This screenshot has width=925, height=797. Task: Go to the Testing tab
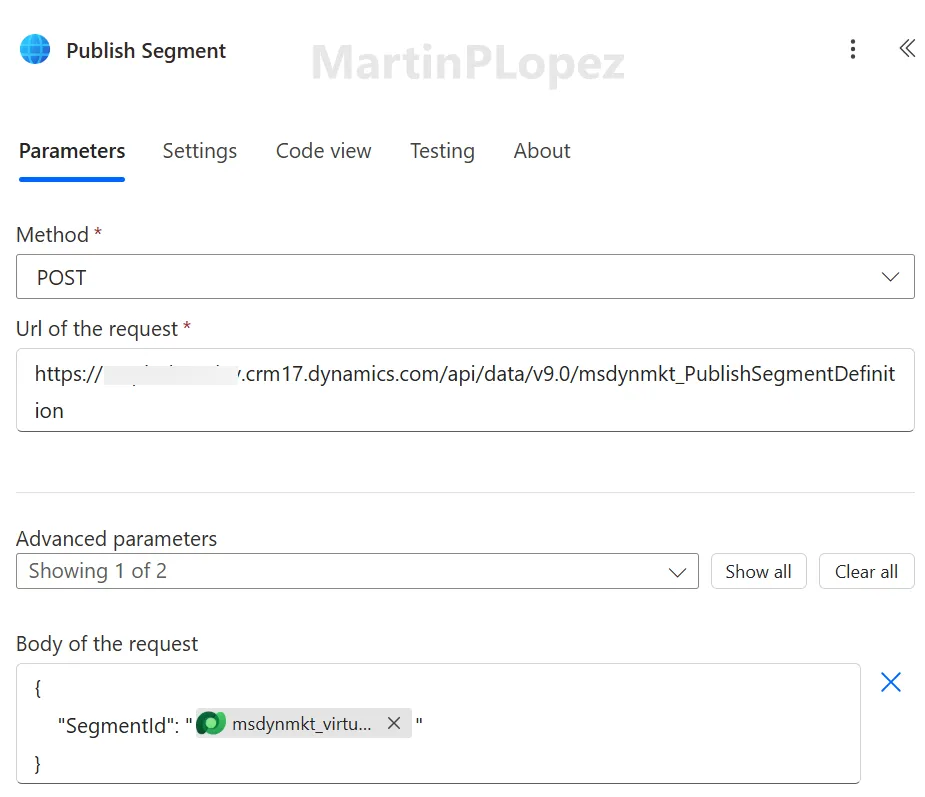[x=442, y=151]
